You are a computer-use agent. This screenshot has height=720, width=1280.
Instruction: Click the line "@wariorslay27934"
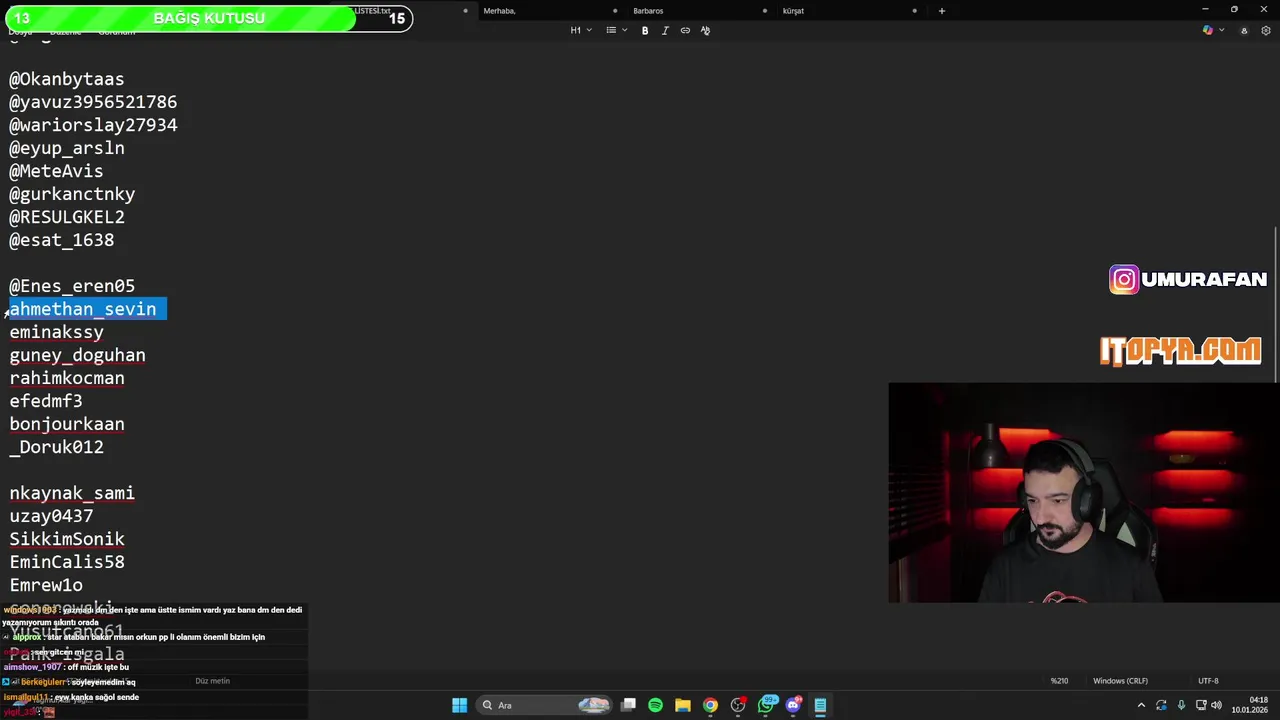[93, 125]
